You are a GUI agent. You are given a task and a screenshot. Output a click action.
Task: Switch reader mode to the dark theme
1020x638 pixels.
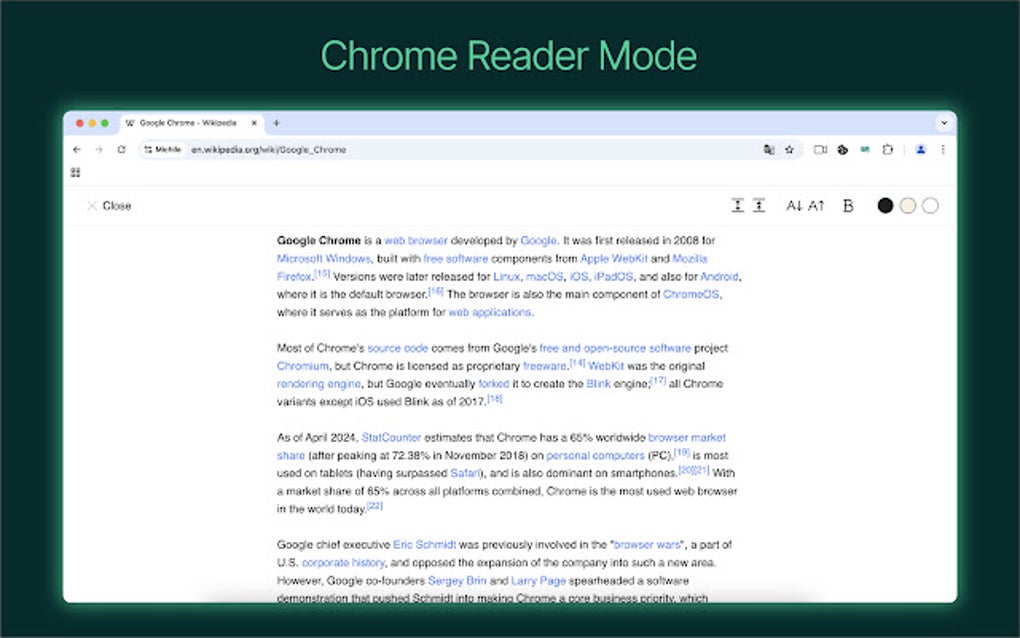pos(884,205)
